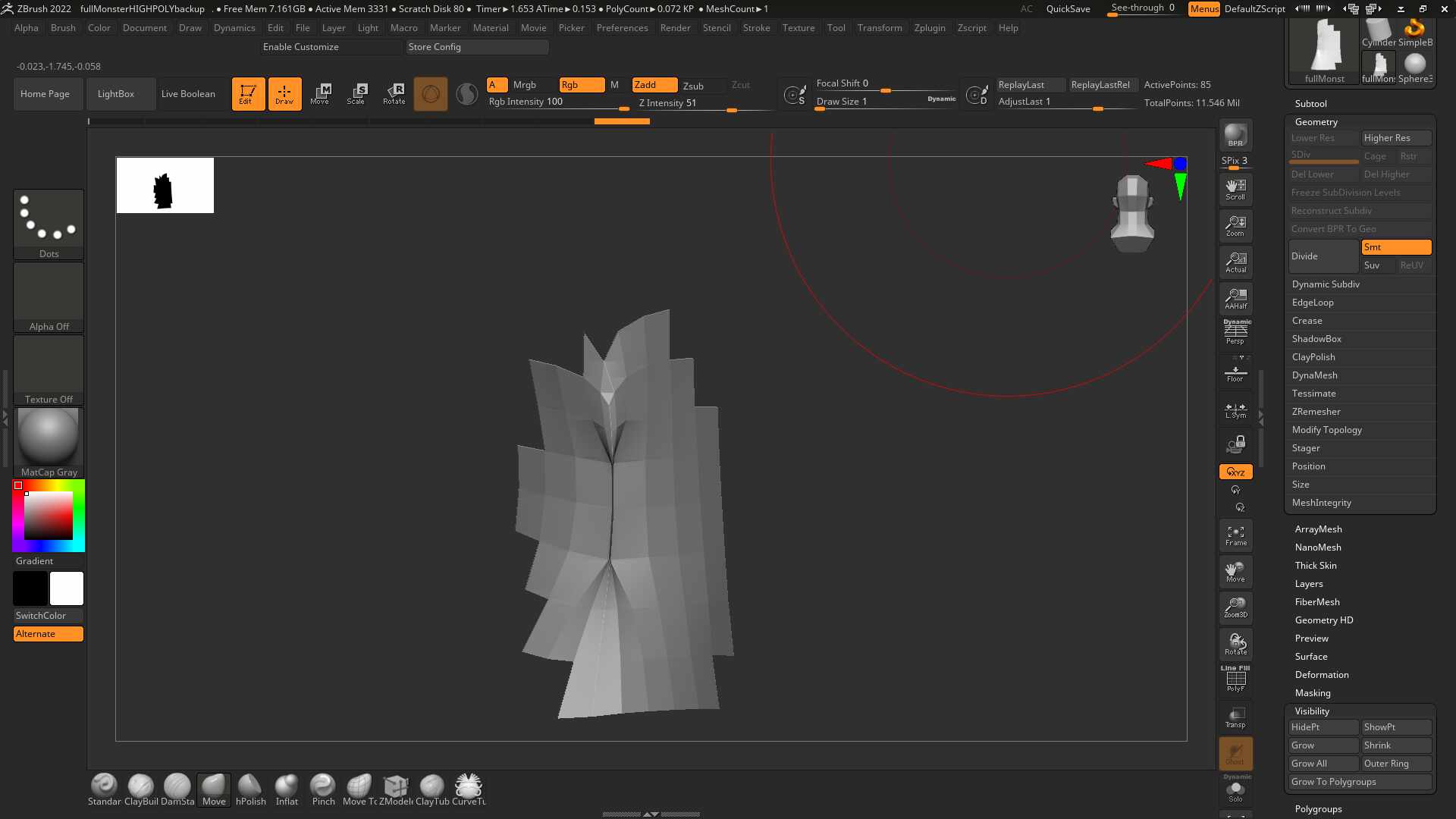Disable the Smt option next to Divide

point(1396,247)
